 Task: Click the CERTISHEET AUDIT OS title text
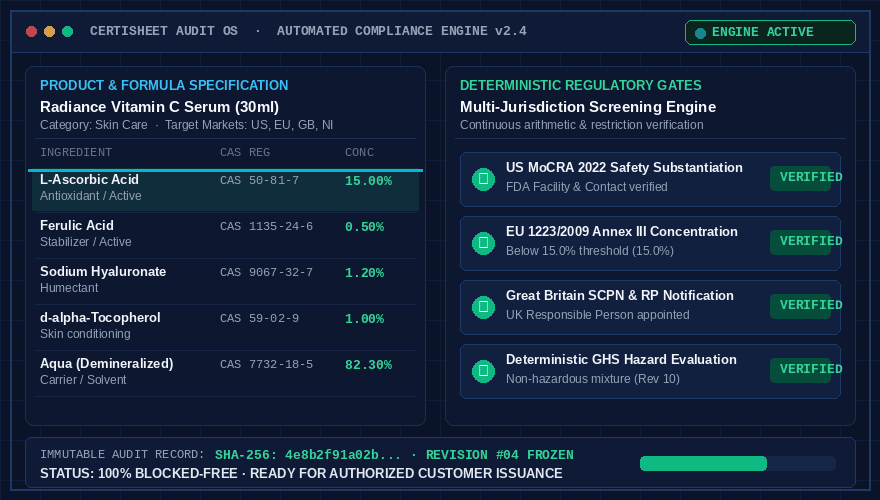164,31
